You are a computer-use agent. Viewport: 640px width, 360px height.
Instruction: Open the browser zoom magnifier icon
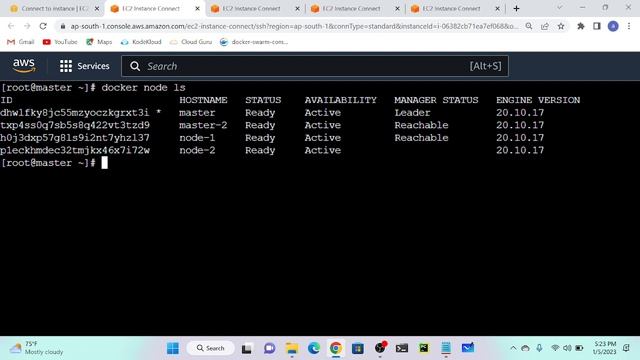529,26
